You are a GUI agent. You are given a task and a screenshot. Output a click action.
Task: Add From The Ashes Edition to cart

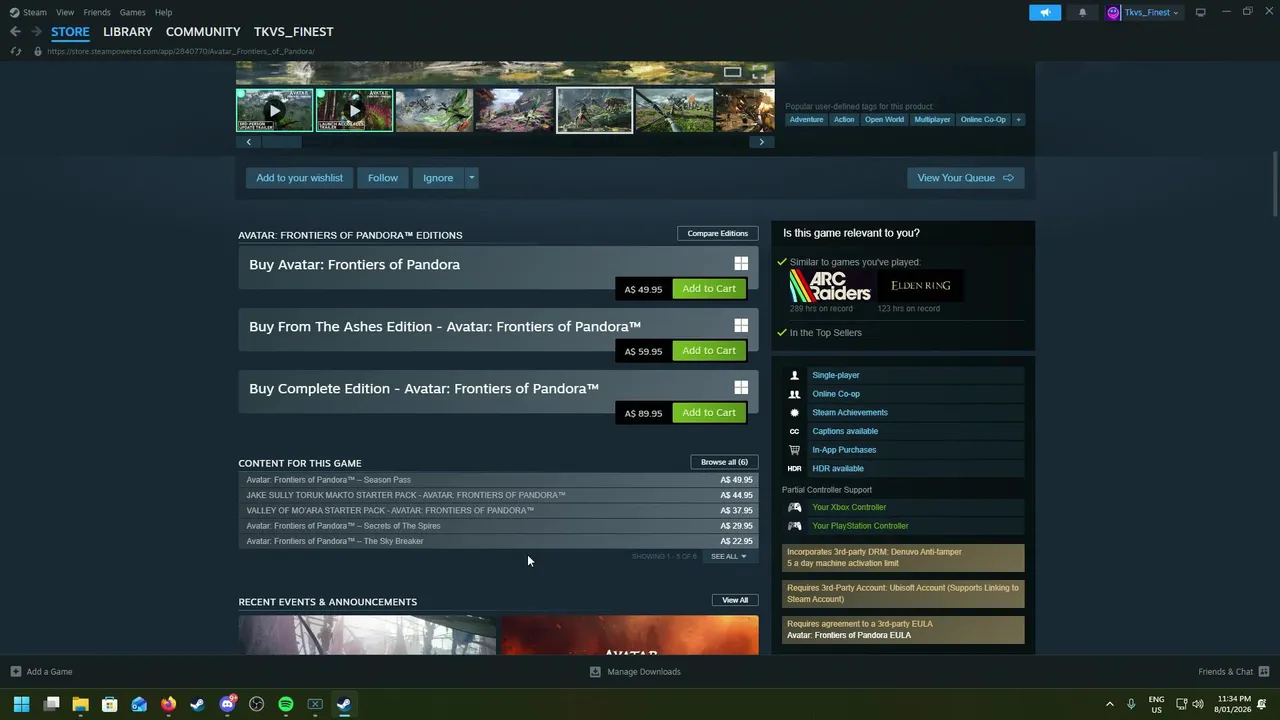coord(709,351)
